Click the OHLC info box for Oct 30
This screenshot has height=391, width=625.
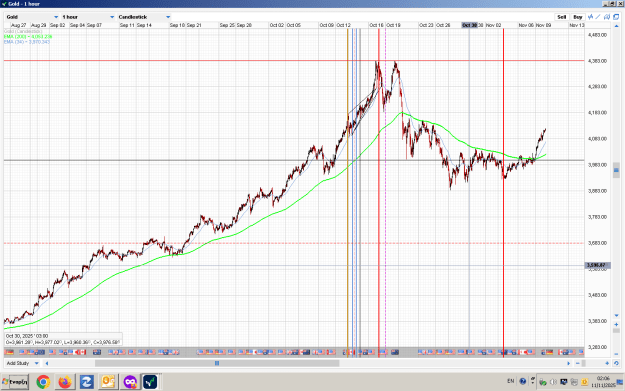[63, 339]
